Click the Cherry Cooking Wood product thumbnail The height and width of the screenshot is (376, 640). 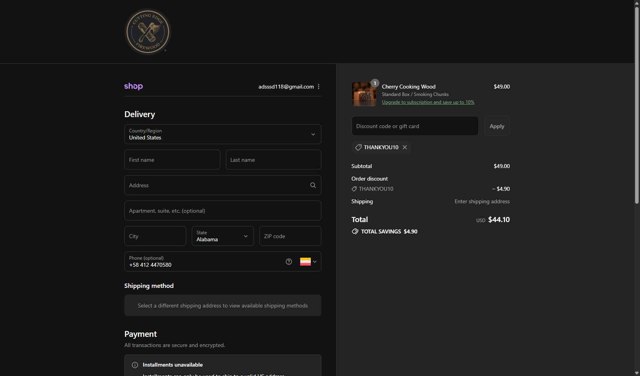click(x=364, y=94)
